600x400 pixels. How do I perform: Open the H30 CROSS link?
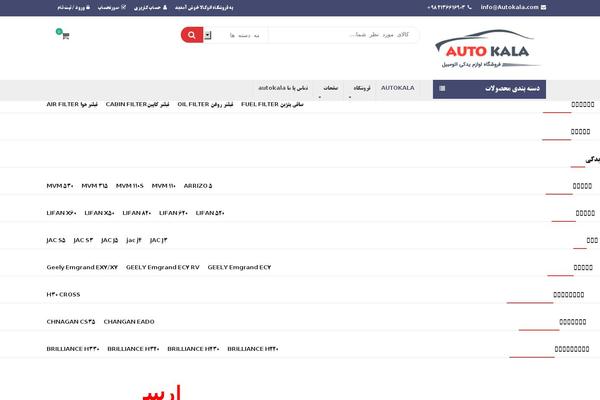click(63, 294)
